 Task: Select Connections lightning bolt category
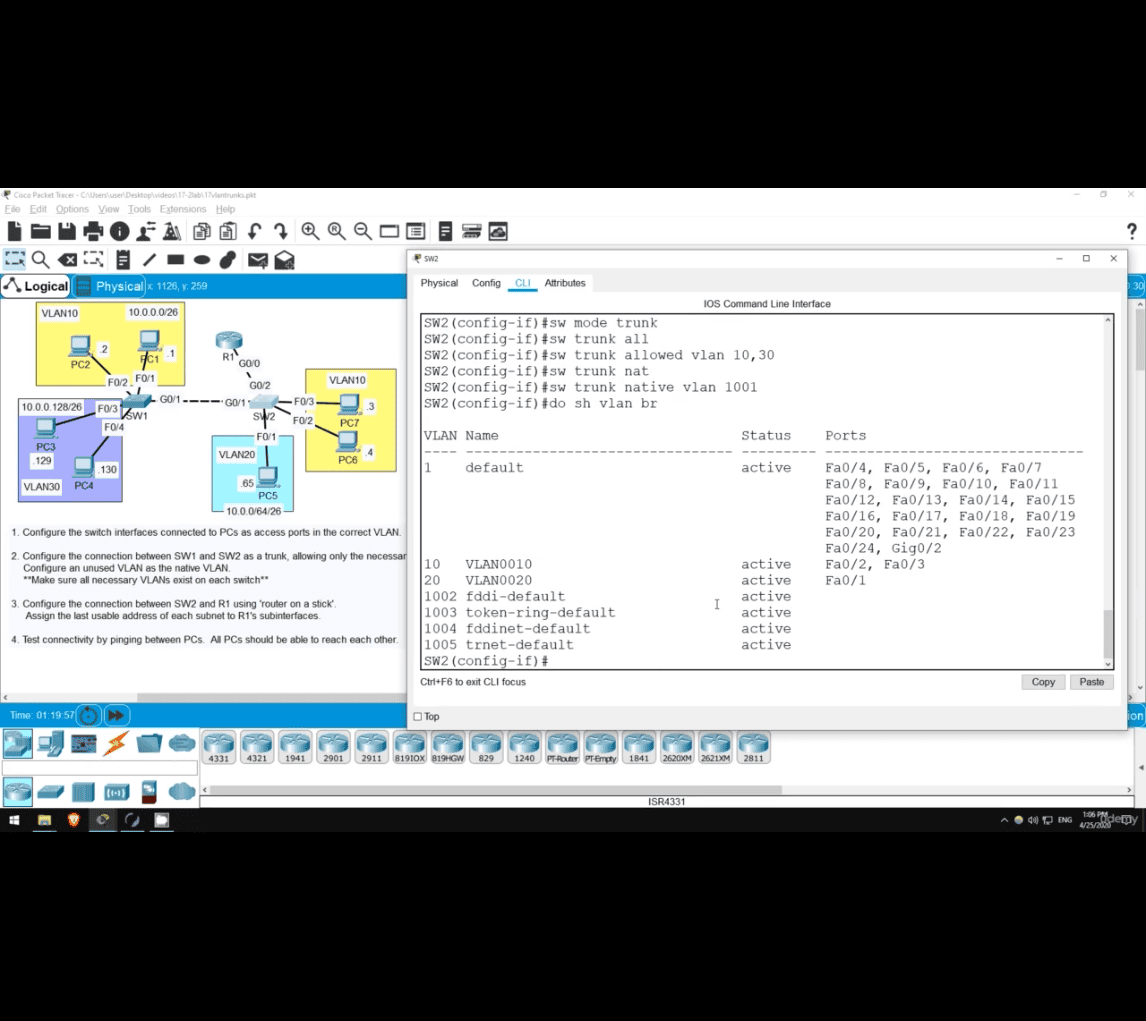coord(115,744)
